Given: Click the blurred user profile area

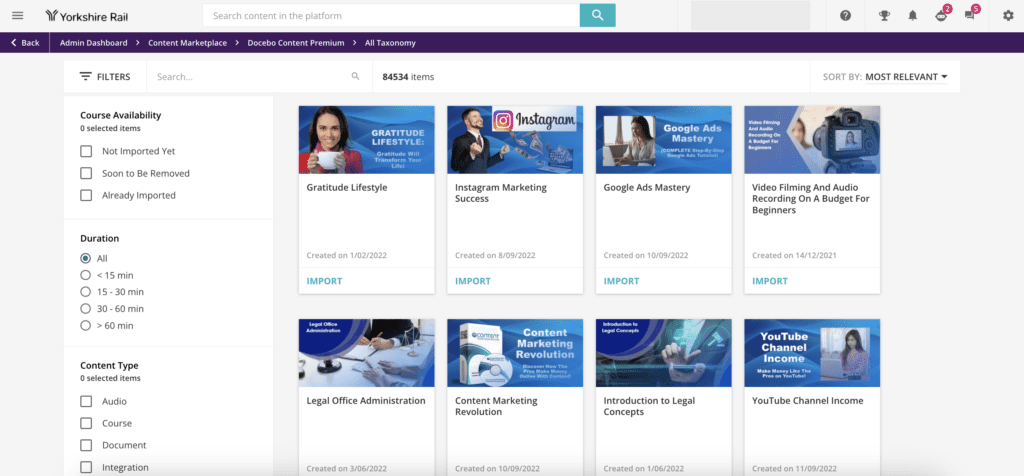Looking at the screenshot, I should click(x=750, y=16).
